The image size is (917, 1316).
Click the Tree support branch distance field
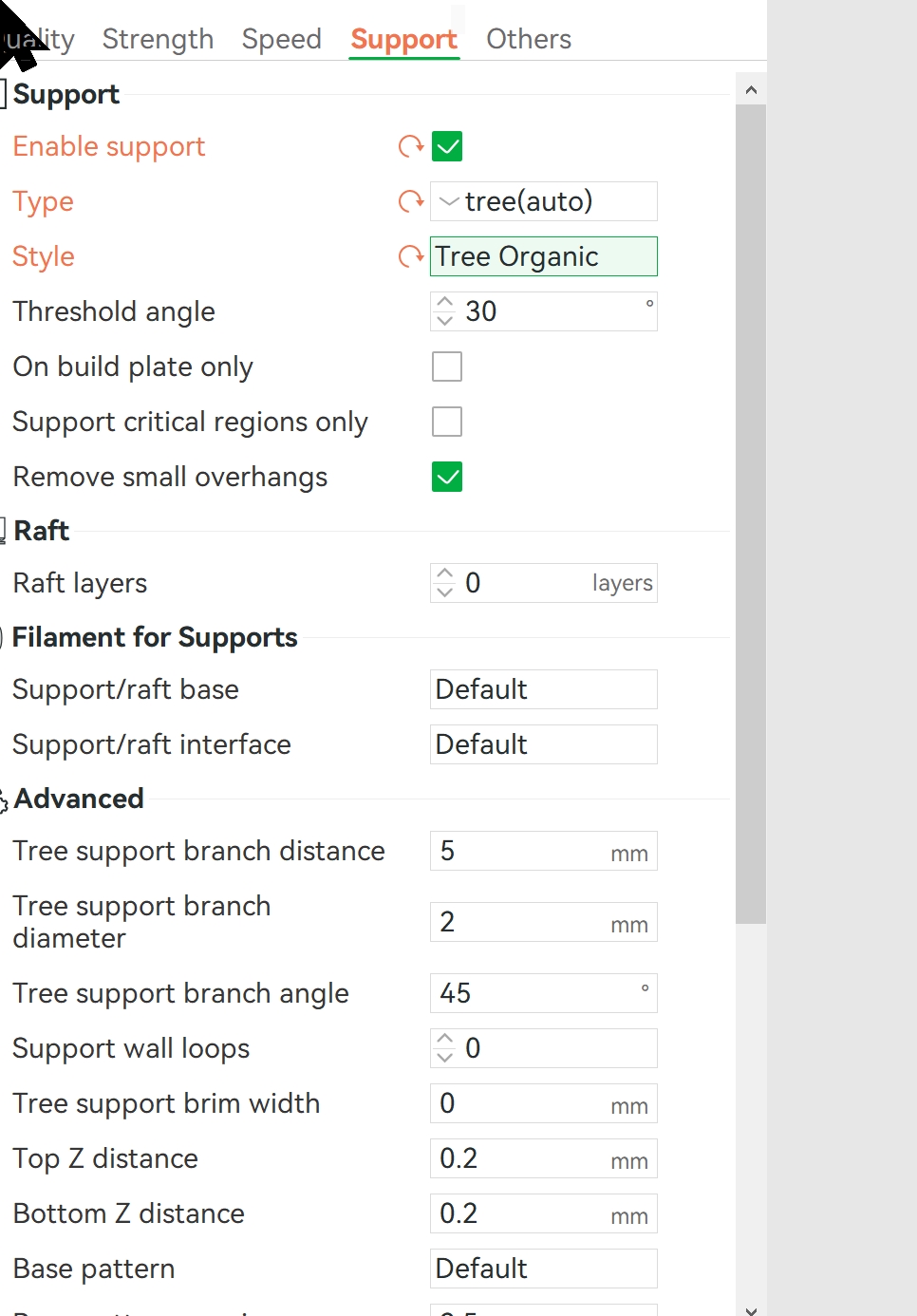(x=544, y=851)
